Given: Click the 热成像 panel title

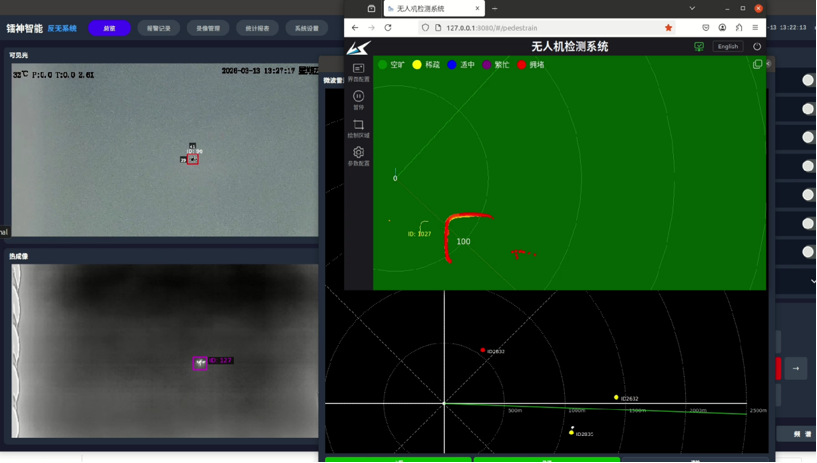Looking at the screenshot, I should pos(18,256).
